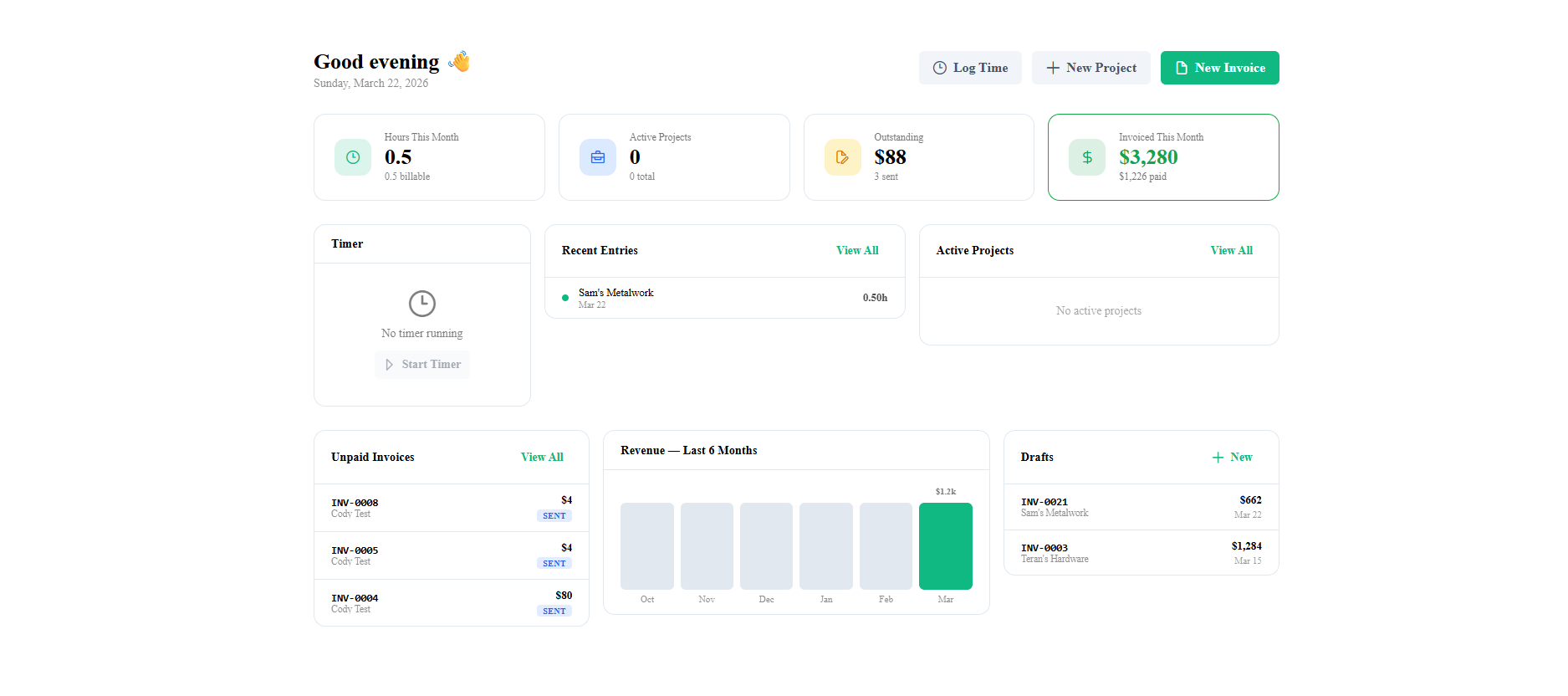This screenshot has width=1568, height=696.
Task: Click the clock icon in Hours This Month card
Action: tap(353, 157)
